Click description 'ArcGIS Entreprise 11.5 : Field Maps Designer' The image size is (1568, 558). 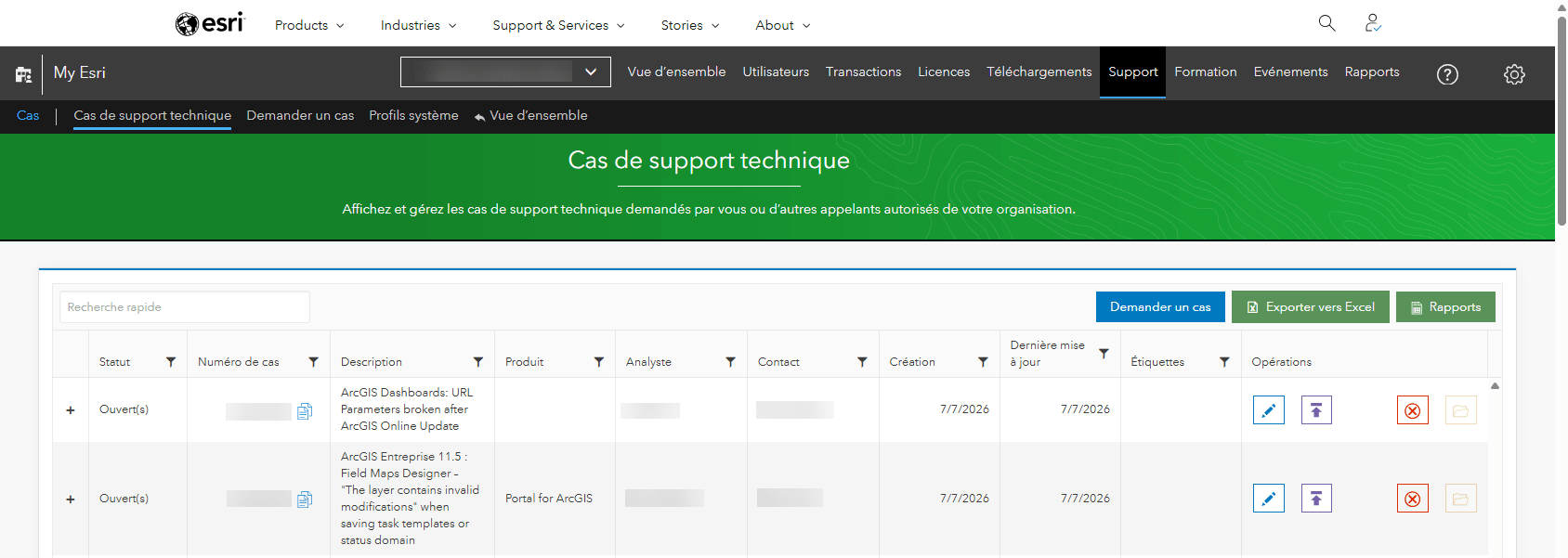click(x=410, y=499)
